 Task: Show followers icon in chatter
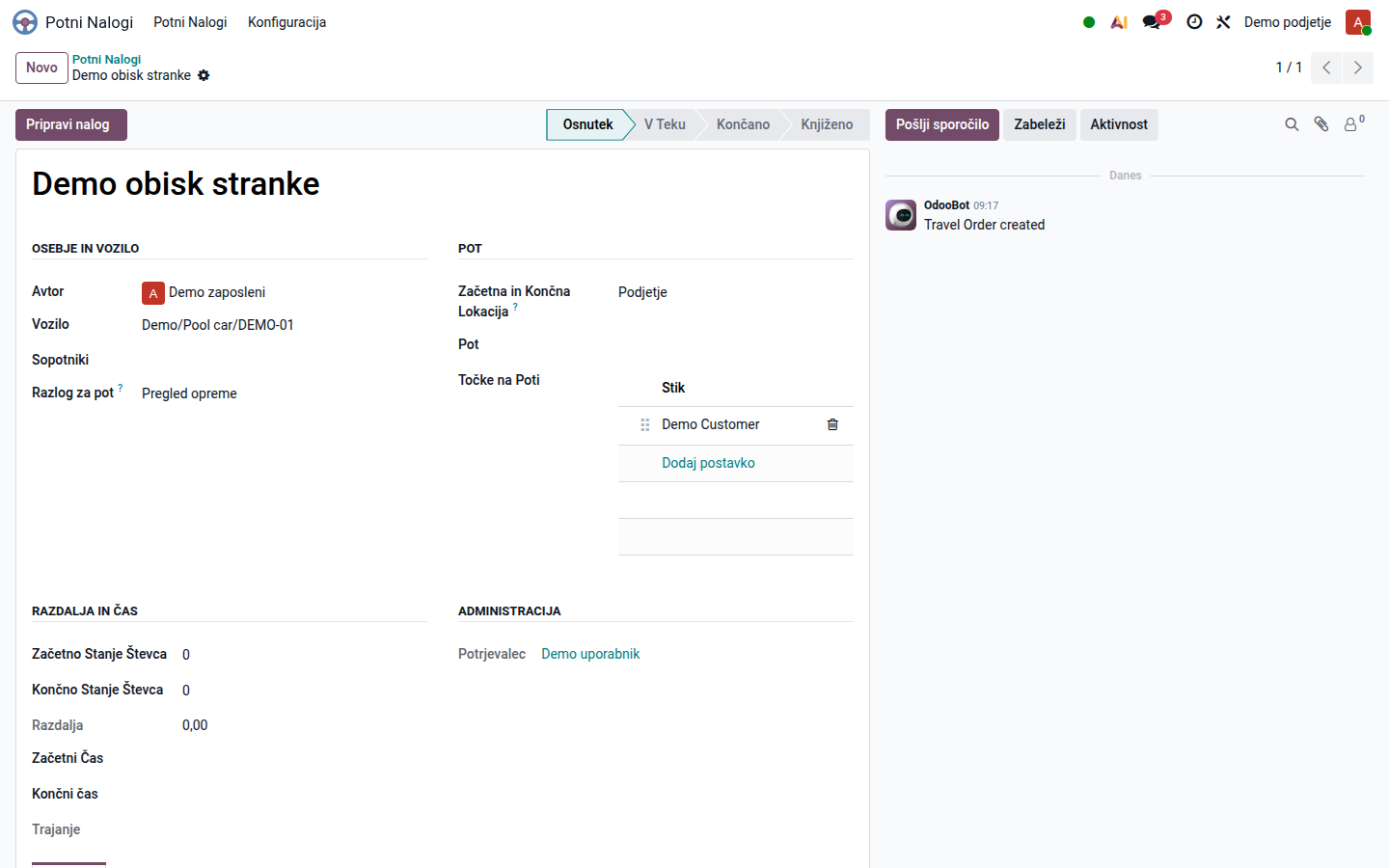coord(1354,123)
